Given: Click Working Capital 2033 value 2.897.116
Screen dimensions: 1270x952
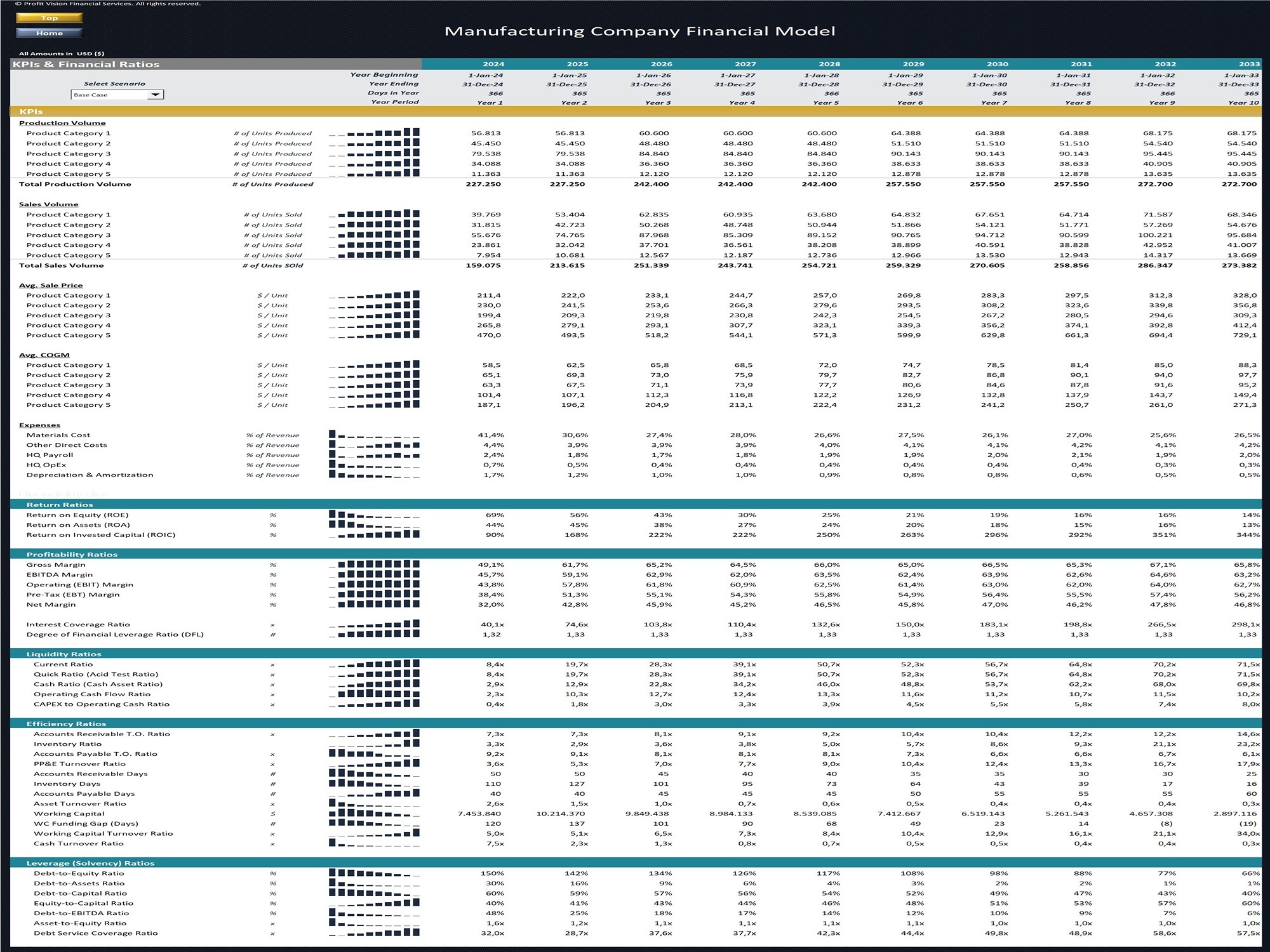Looking at the screenshot, I should click(x=1235, y=814).
